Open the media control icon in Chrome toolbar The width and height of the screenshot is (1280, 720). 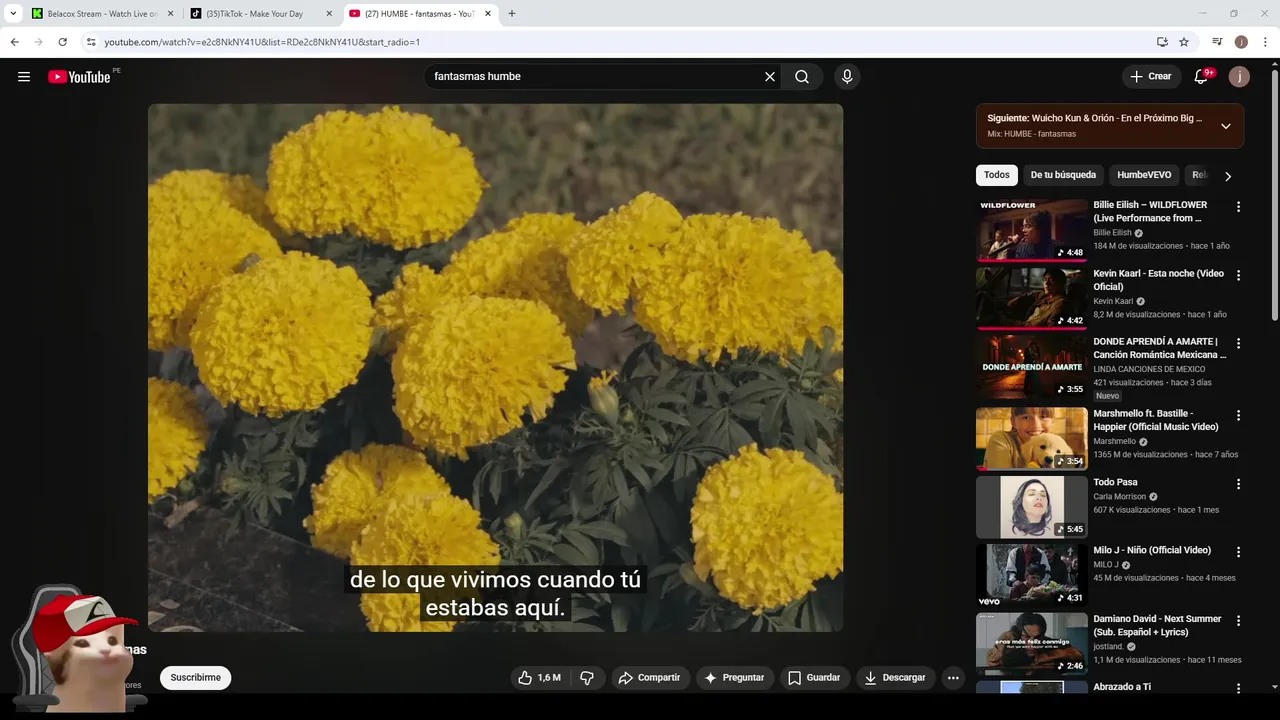[1217, 42]
